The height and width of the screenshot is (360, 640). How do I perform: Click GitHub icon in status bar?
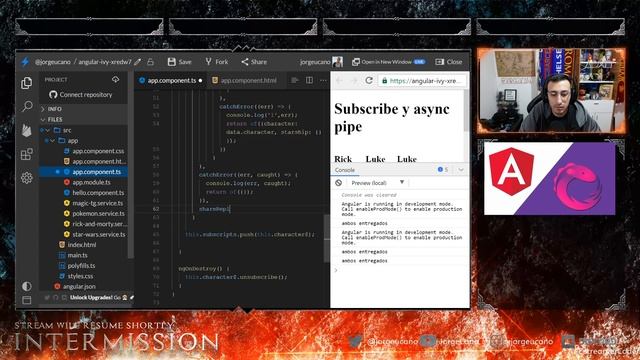click(56, 298)
